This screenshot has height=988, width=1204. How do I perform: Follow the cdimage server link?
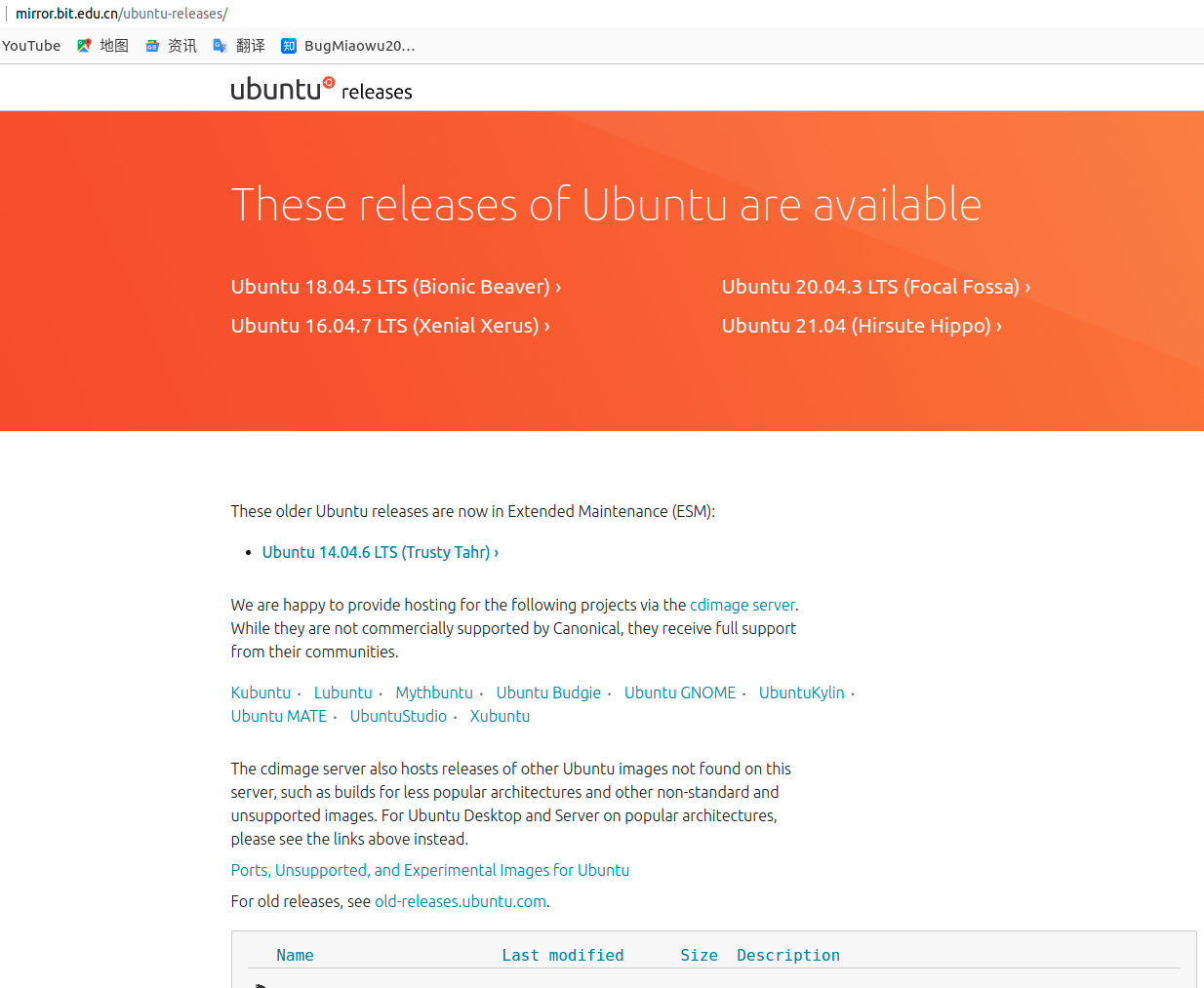(x=742, y=605)
